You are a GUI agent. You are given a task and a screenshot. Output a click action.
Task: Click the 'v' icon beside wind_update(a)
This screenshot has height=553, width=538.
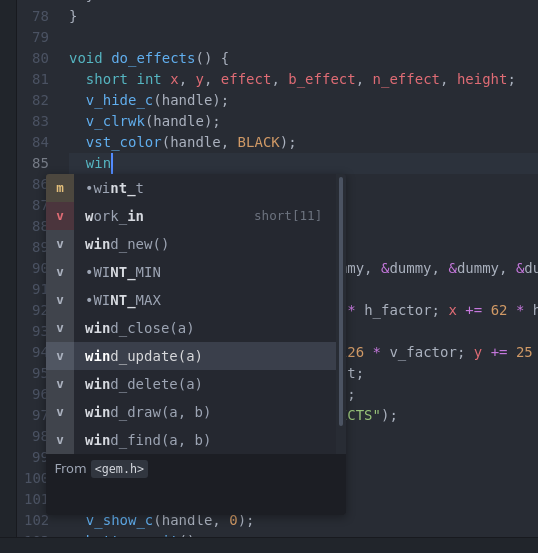60,356
